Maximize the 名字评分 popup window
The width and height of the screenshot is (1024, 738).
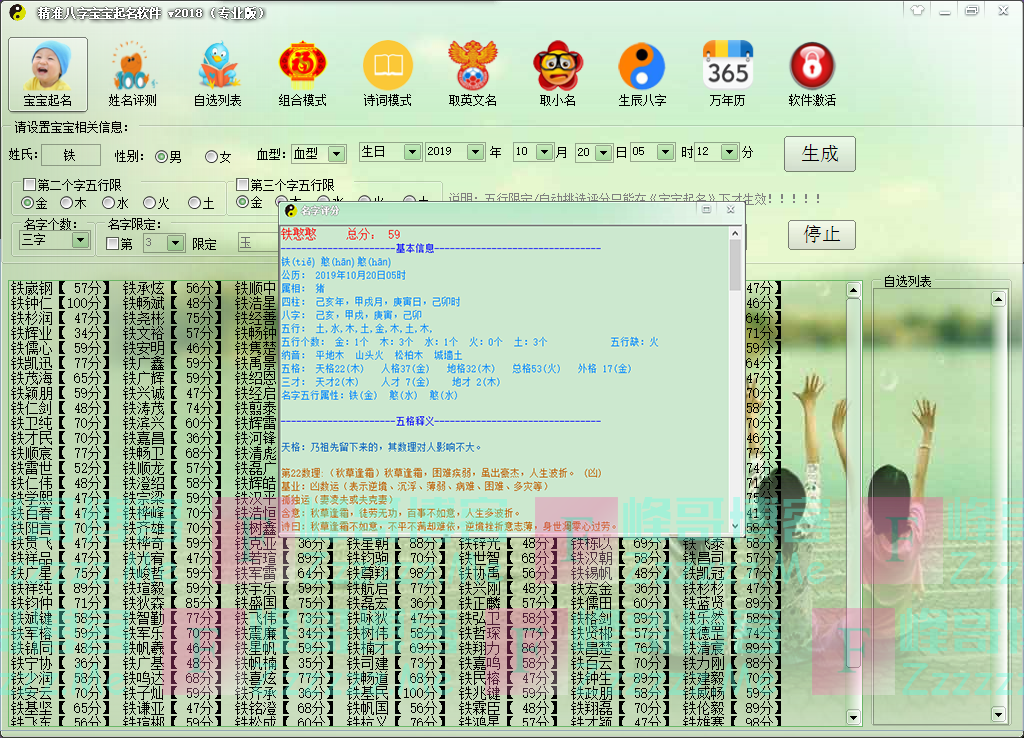(x=706, y=210)
